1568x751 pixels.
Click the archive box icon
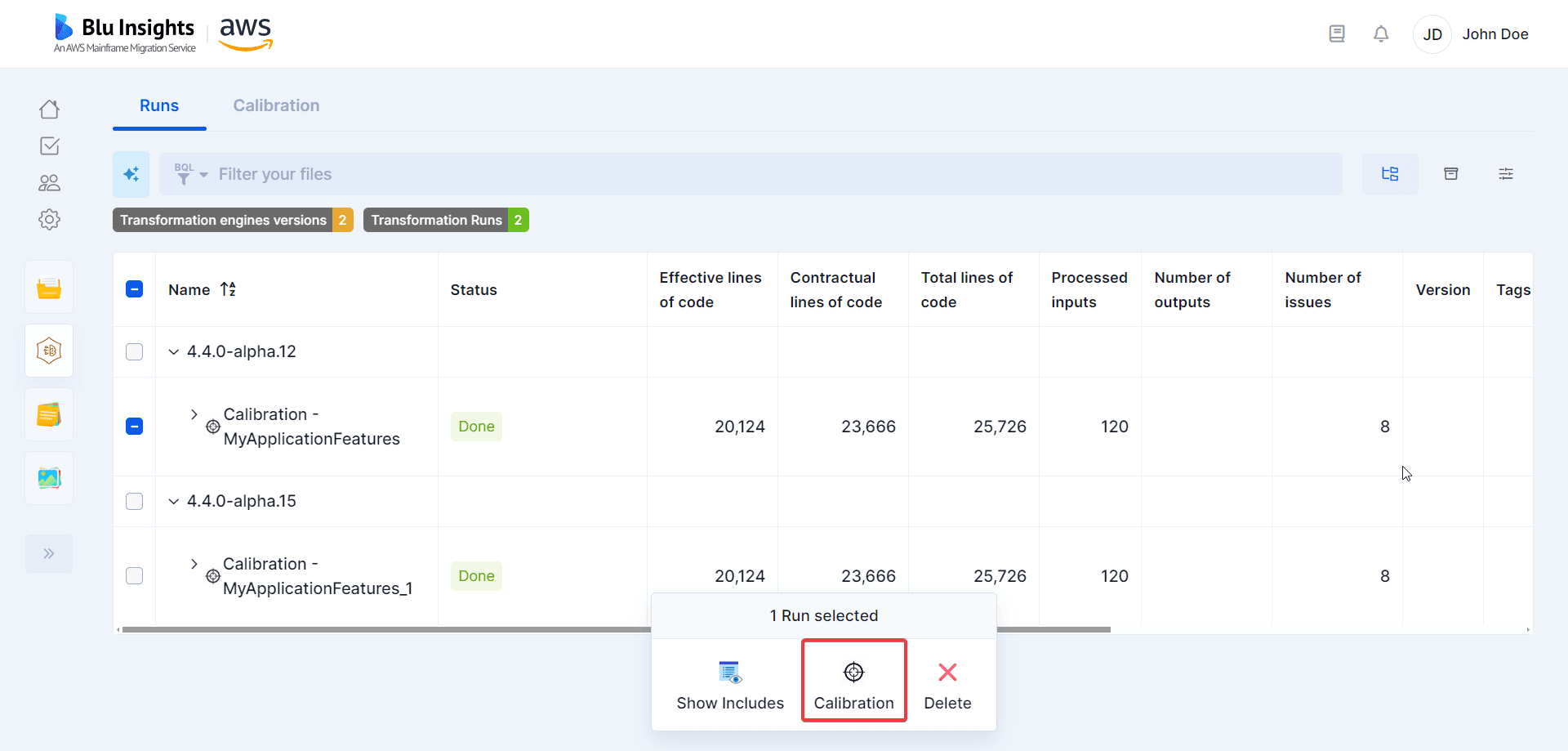pyautogui.click(x=1451, y=174)
